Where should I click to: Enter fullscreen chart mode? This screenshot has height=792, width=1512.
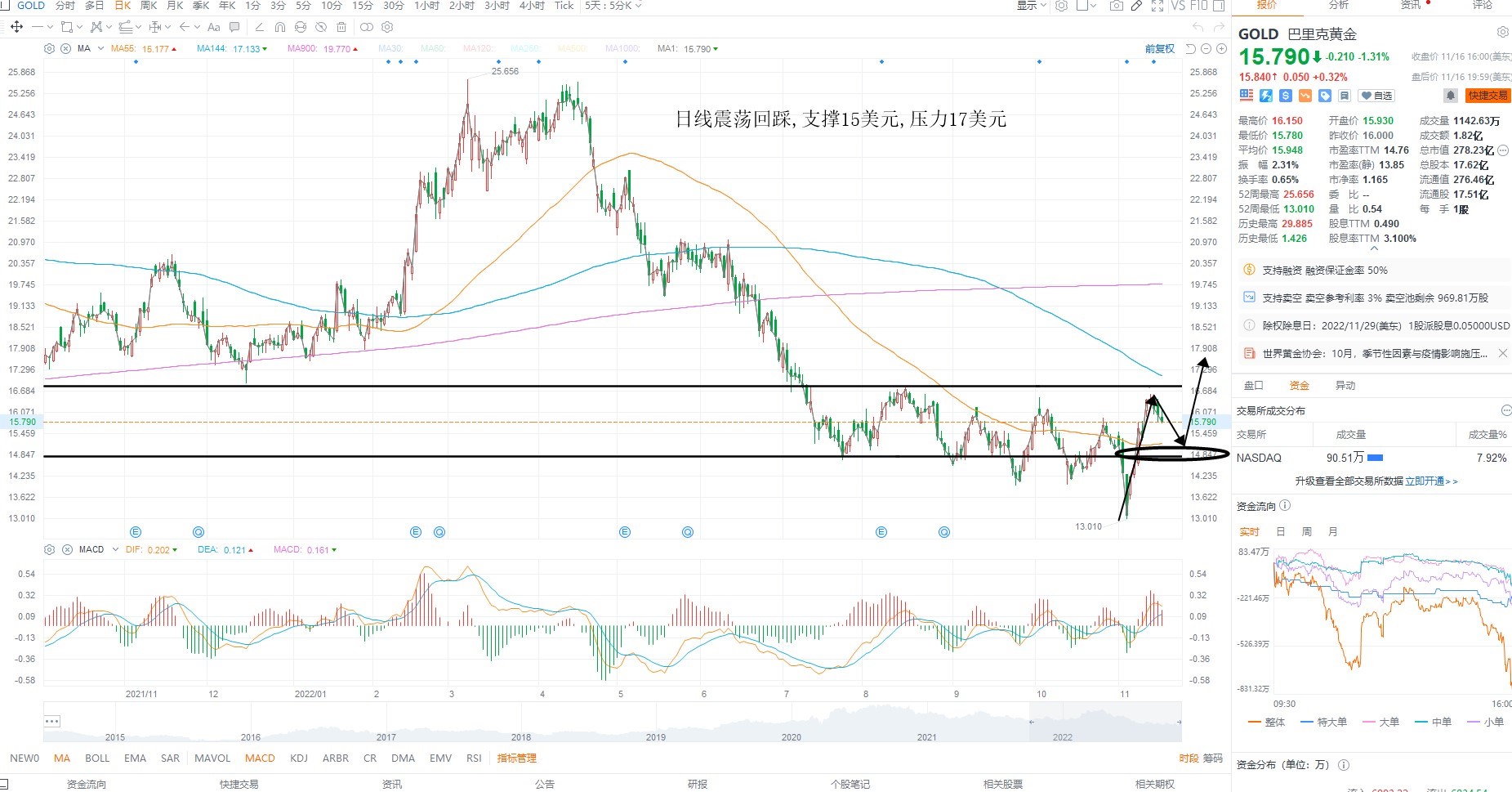click(1157, 6)
